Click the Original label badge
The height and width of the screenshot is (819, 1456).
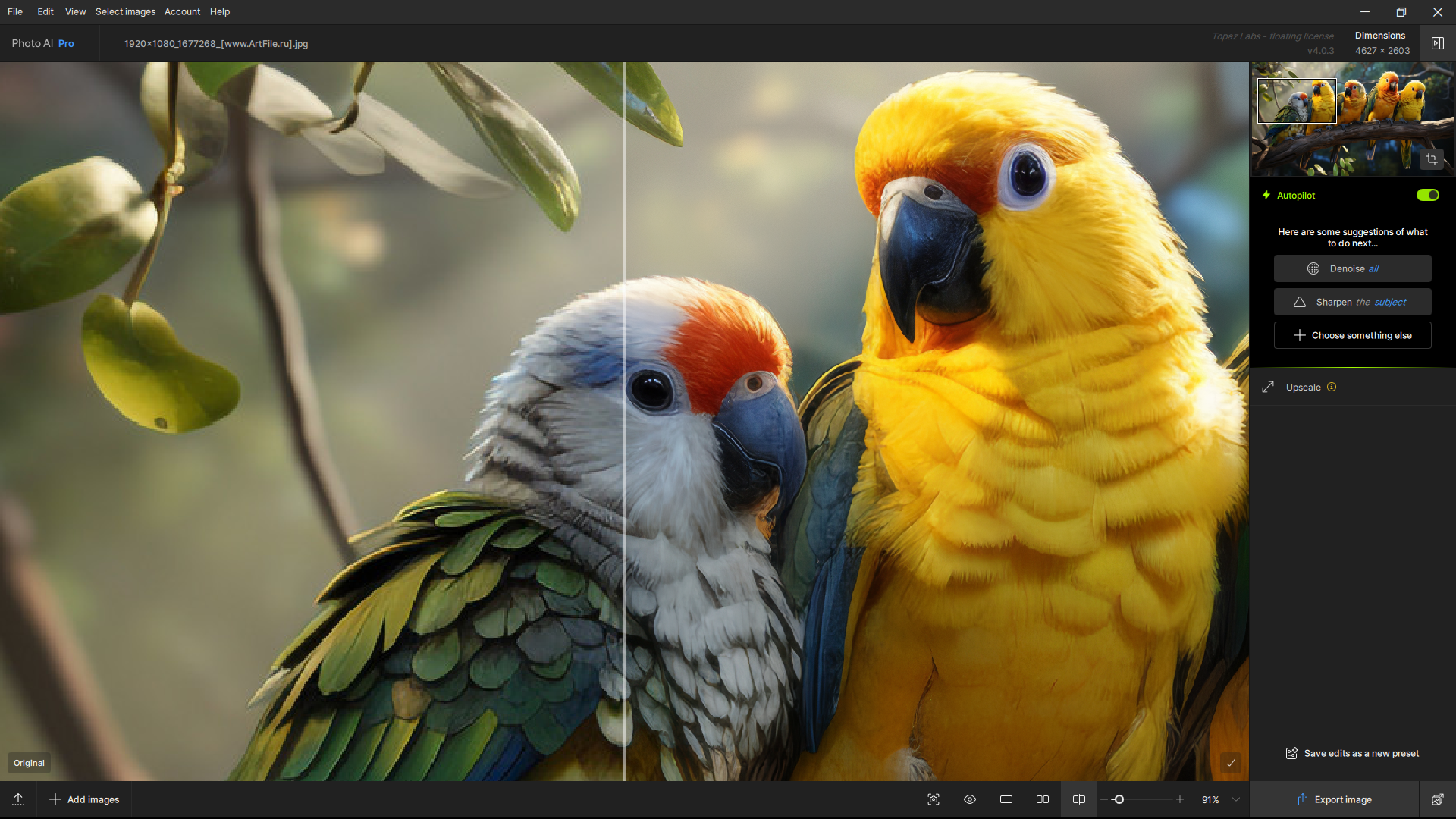(29, 763)
